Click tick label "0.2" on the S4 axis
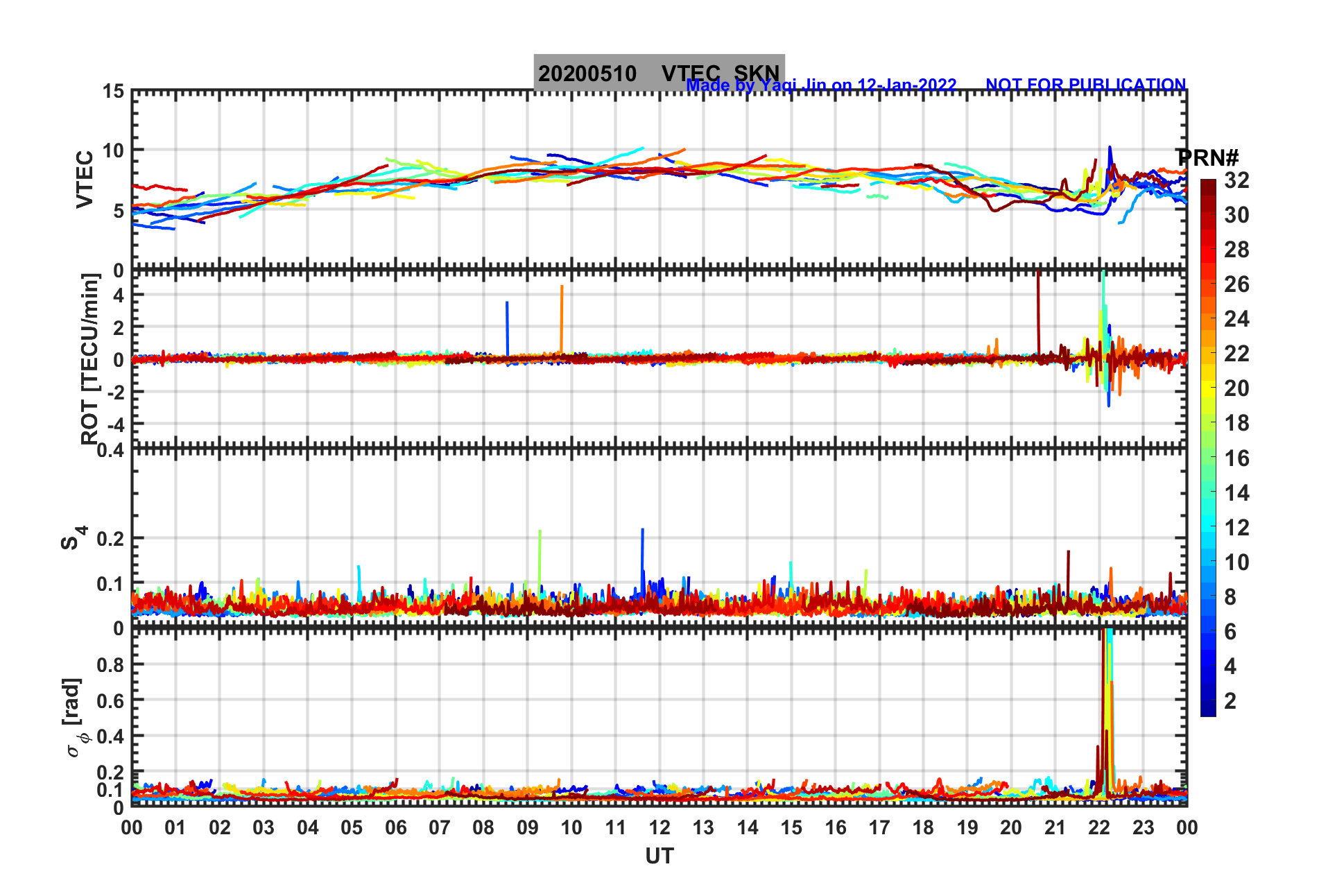Image resolution: width=1319 pixels, height=896 pixels. tap(110, 538)
